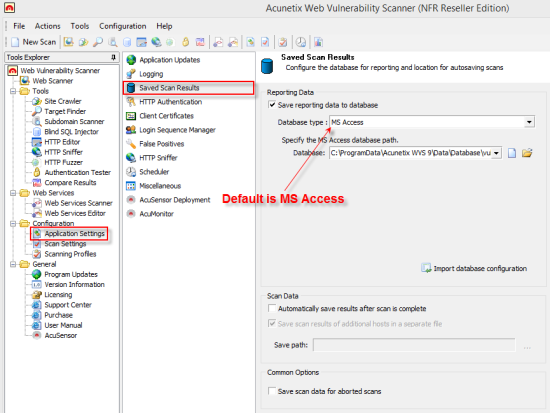Select the Scheduler settings icon
Screen dimensions: 550x413
131,172
